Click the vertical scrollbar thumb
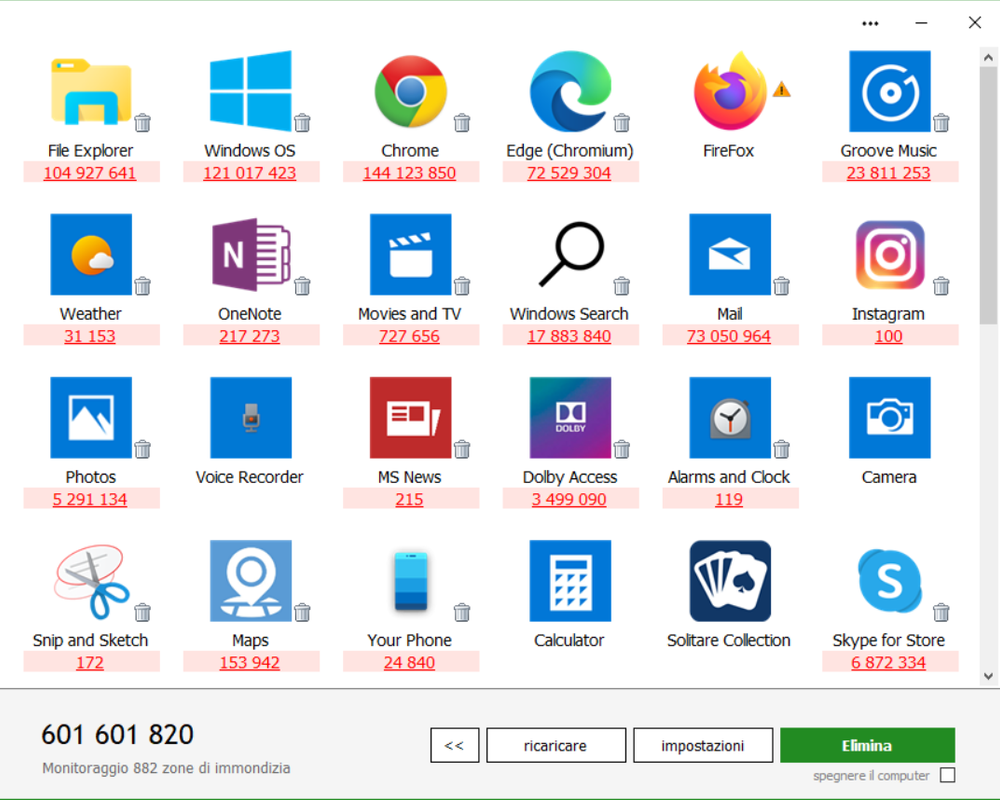Image resolution: width=1000 pixels, height=800 pixels. point(989,195)
